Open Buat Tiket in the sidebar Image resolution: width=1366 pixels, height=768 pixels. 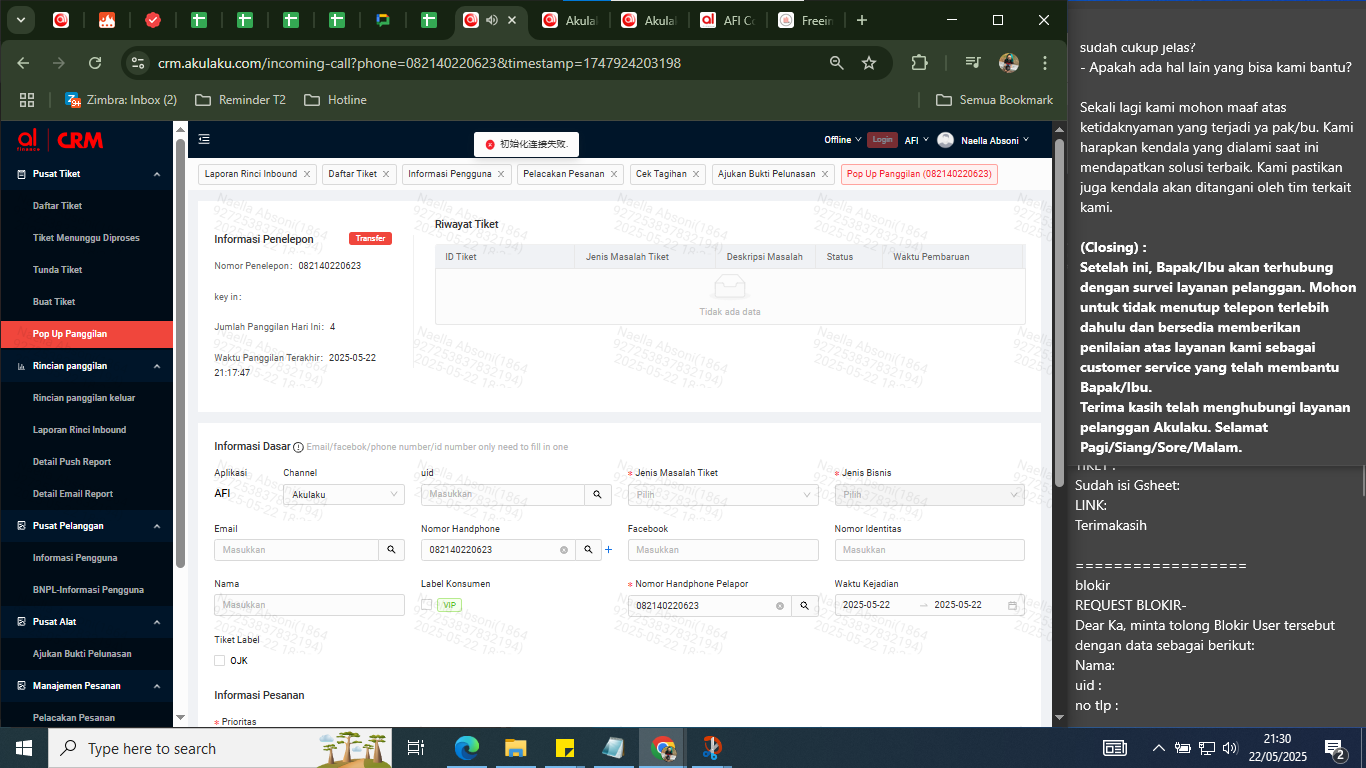pyautogui.click(x=54, y=302)
